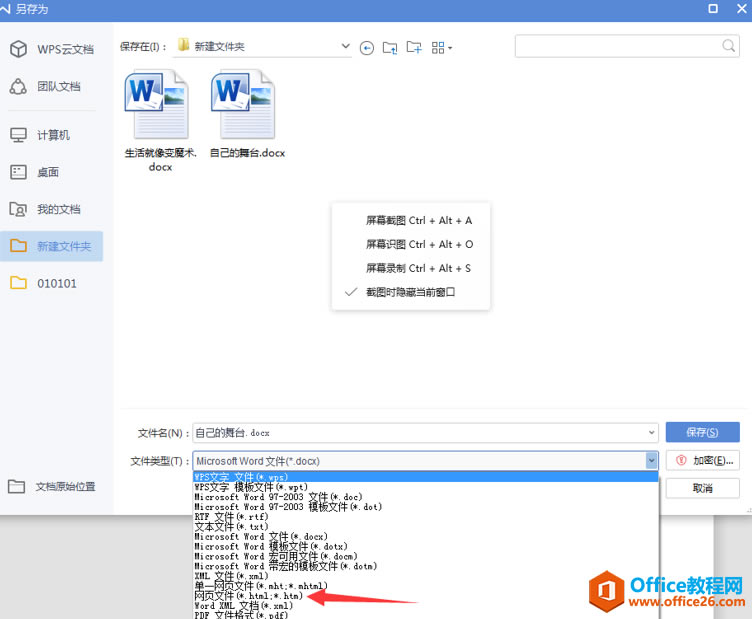Select Word 97-2003 模板文件(*.dot) type
The image size is (752, 619).
click(x=425, y=507)
